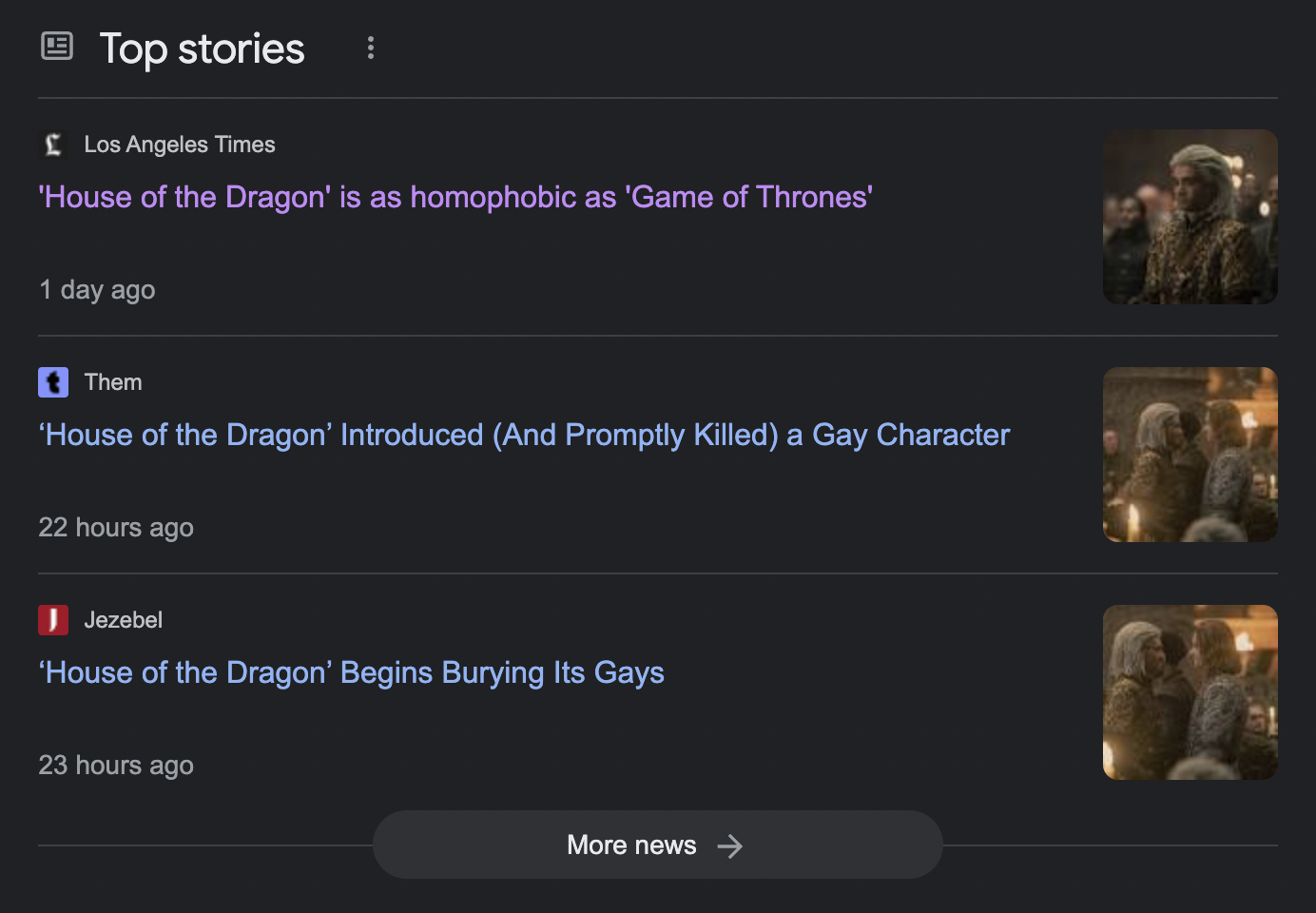
Task: Click the arrow icon inside More news
Action: [x=730, y=845]
